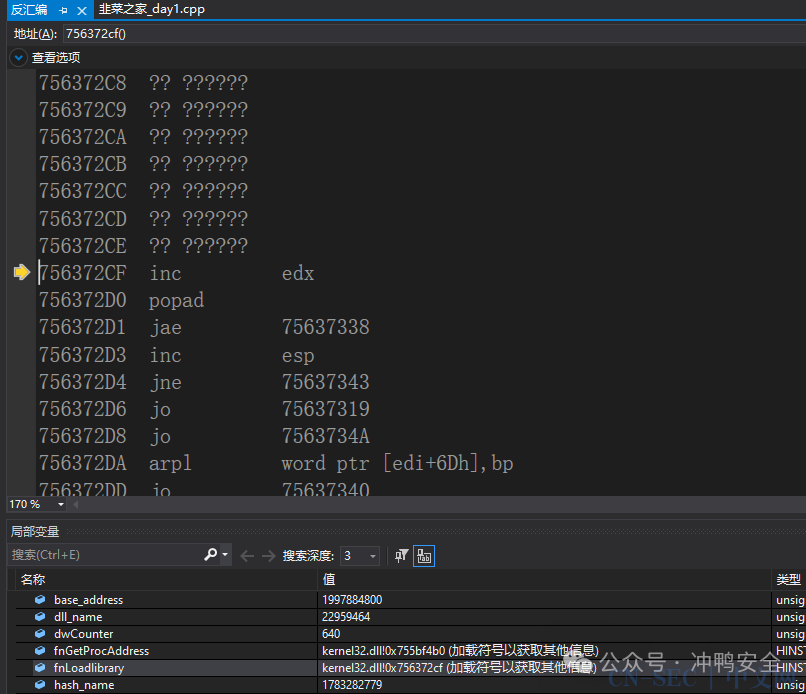
Task: Click value 22959464
Action: click(346, 617)
